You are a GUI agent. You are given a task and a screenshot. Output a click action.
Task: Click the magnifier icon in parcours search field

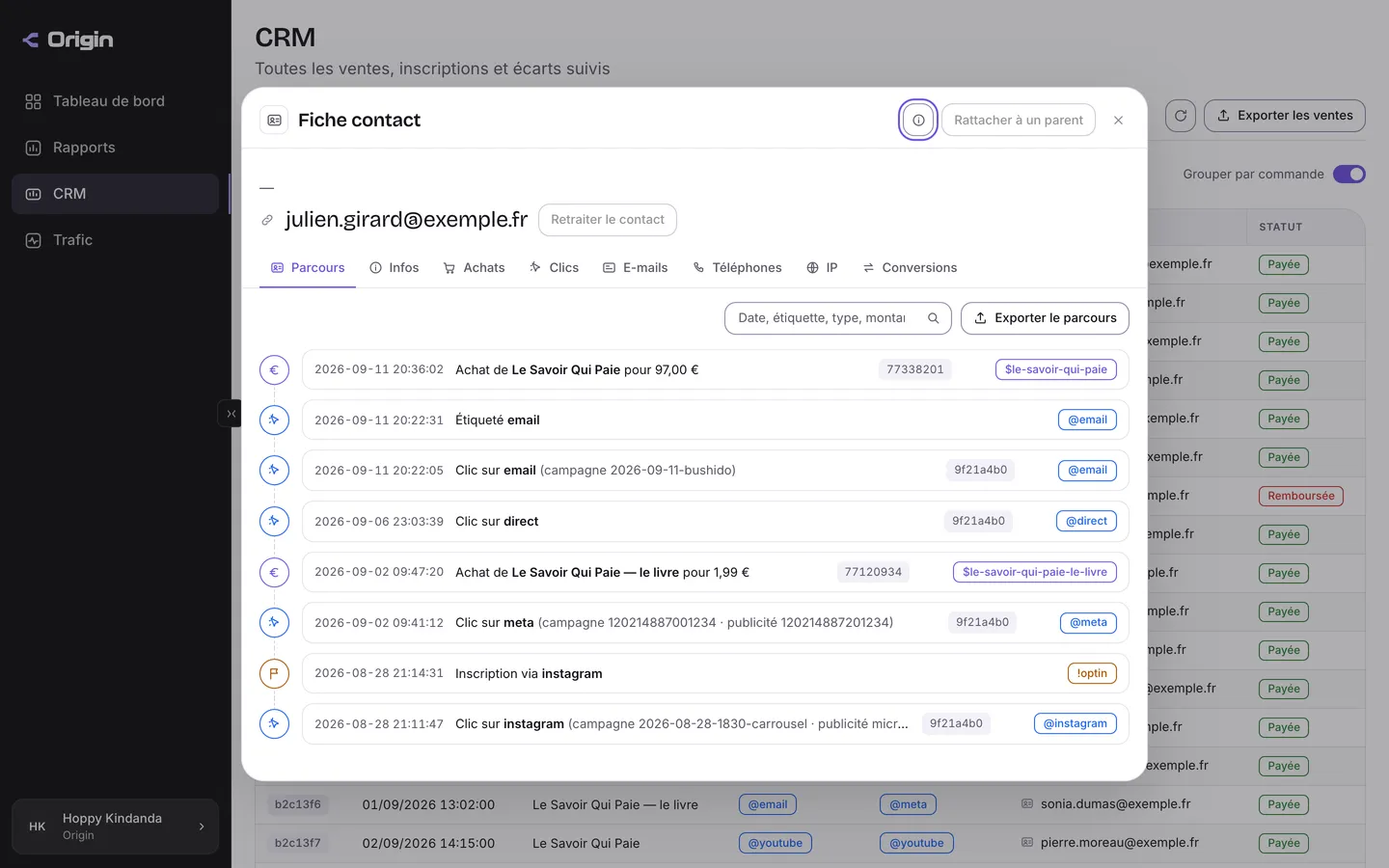934,318
